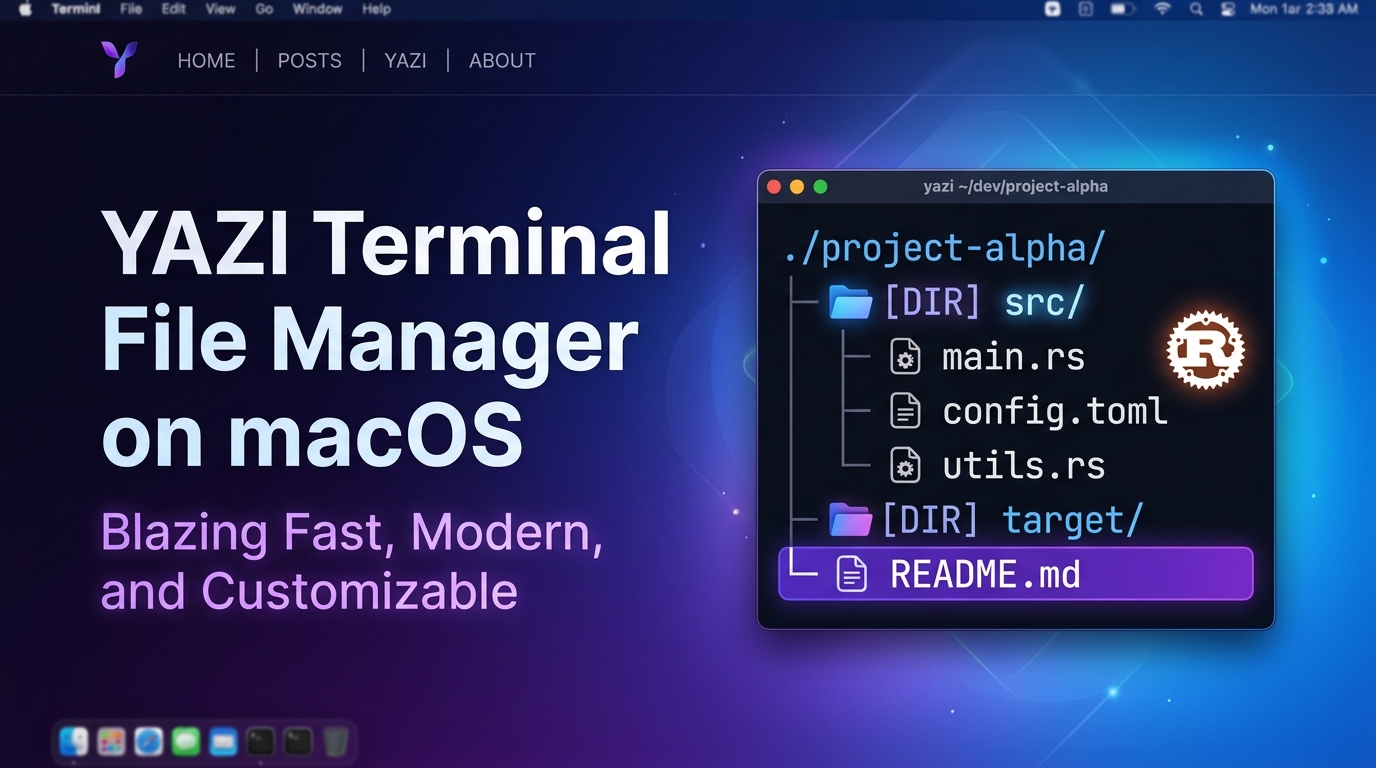The width and height of the screenshot is (1376, 768).
Task: Close the yazi terminal window
Action: (773, 187)
